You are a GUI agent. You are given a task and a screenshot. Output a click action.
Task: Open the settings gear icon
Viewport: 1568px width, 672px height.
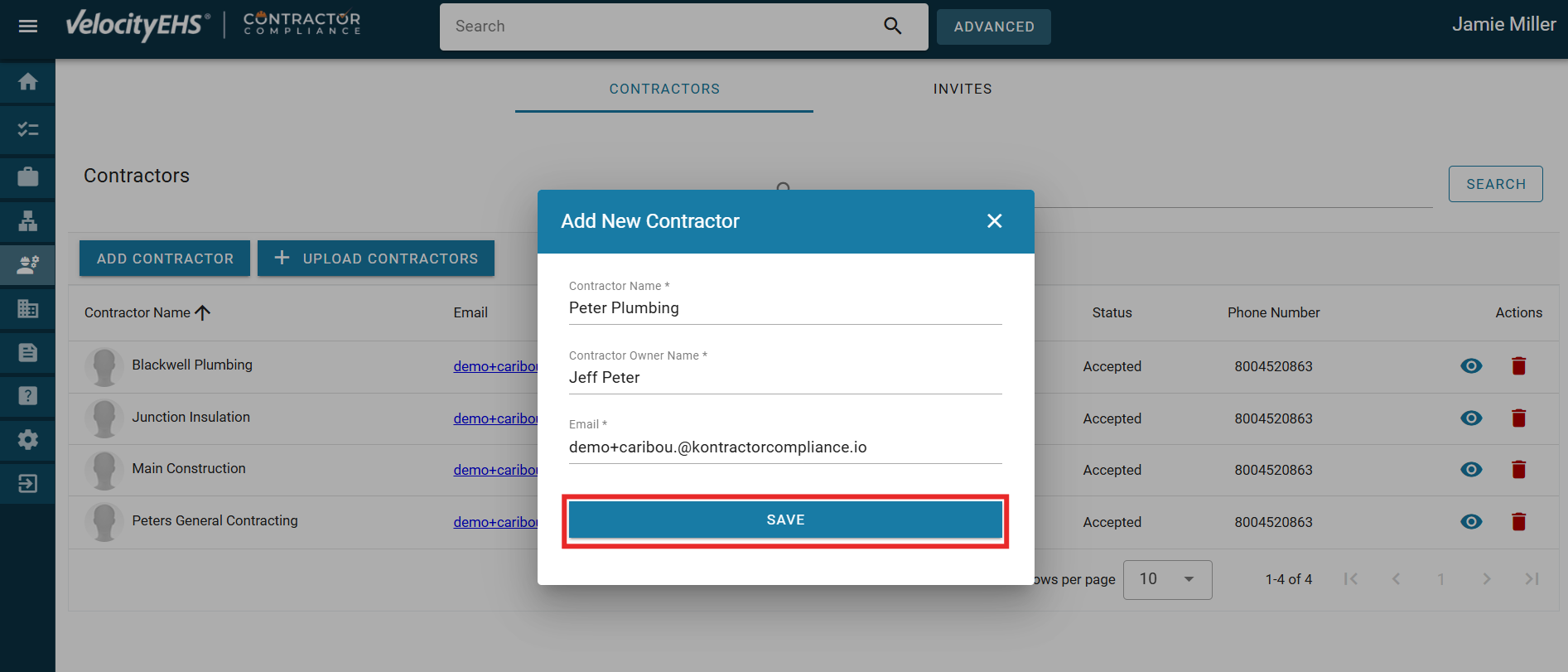click(27, 439)
